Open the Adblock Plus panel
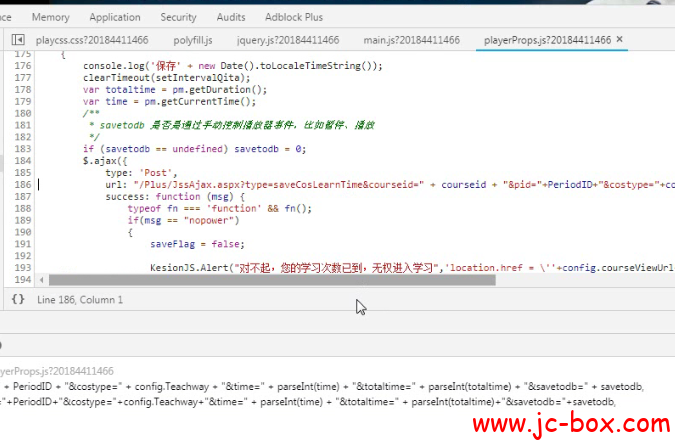Screen dimensions: 675x445 point(294,17)
